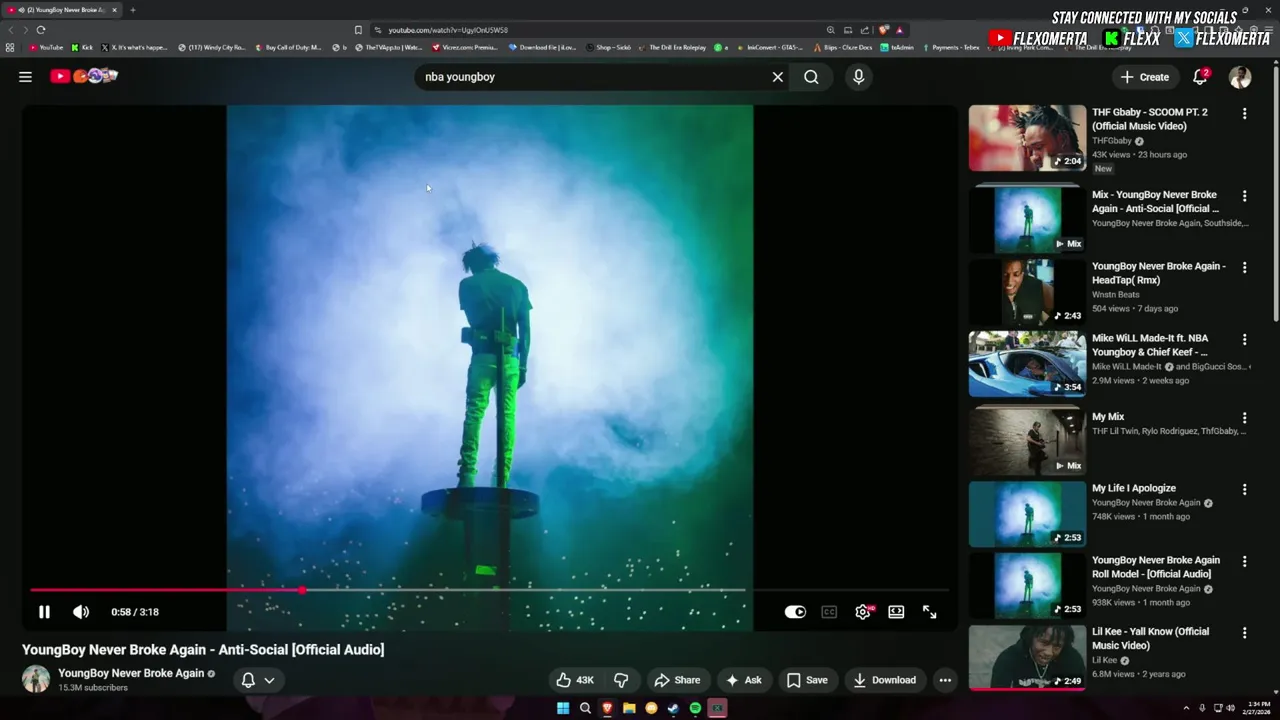Screen dimensions: 1280x720
Task: Play the My Life I Apologize thumbnail
Action: pyautogui.click(x=1027, y=514)
